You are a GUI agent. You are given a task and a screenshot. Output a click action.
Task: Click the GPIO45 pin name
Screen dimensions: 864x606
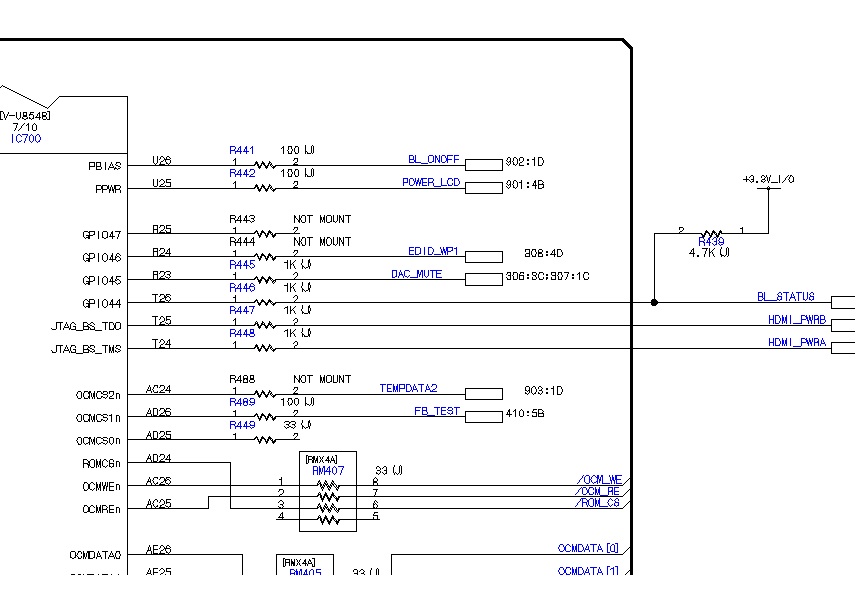(x=101, y=280)
